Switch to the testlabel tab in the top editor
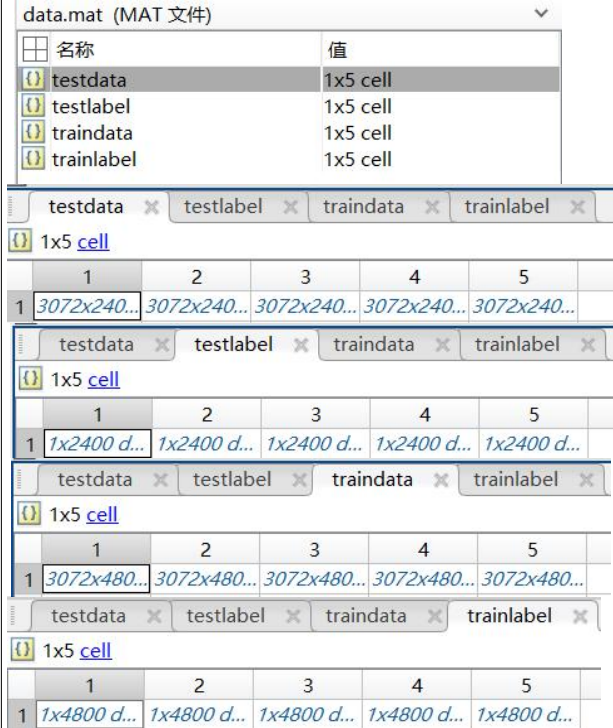 (223, 207)
